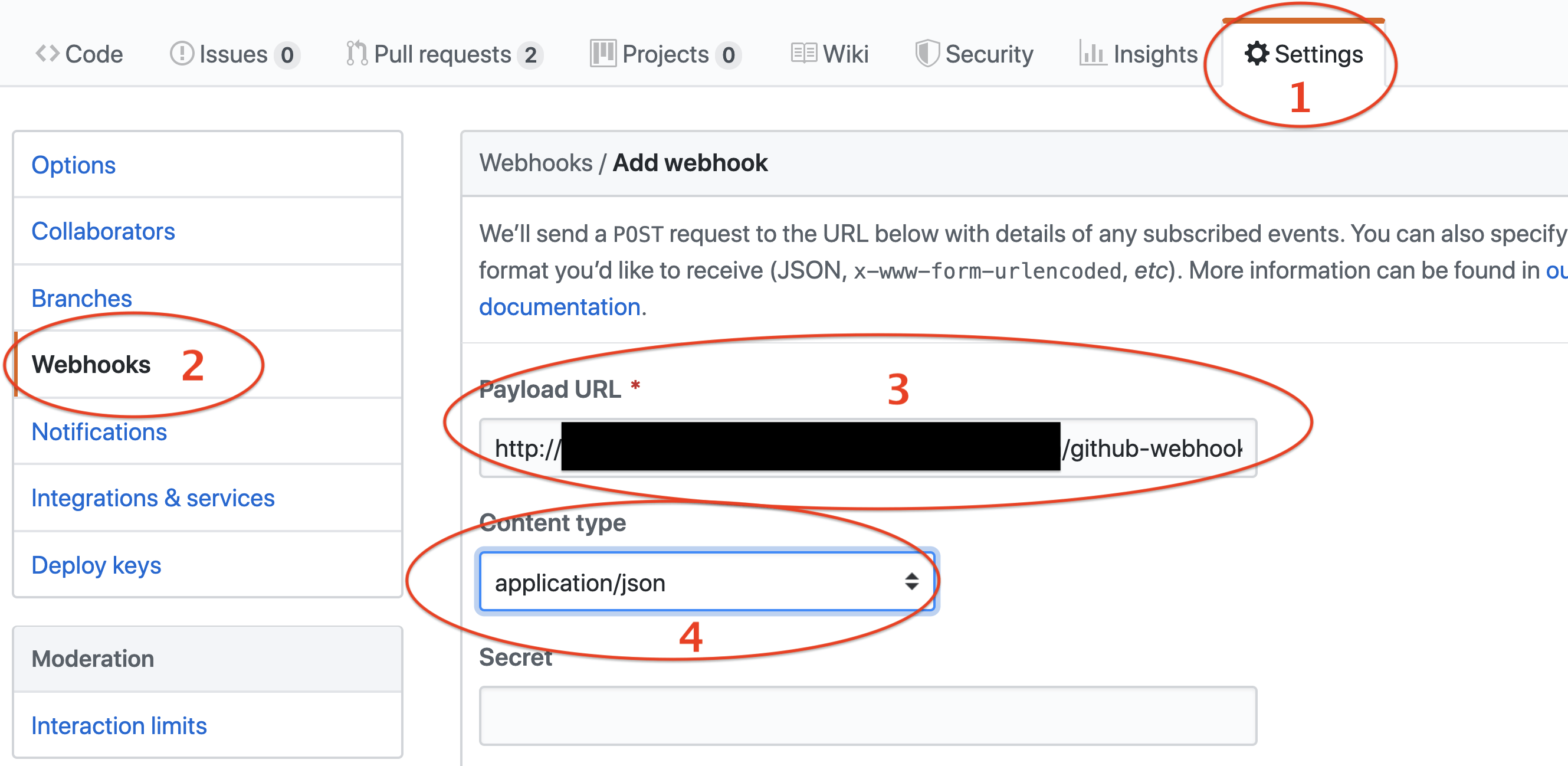
Task: View the Interaction limits page
Action: (119, 725)
